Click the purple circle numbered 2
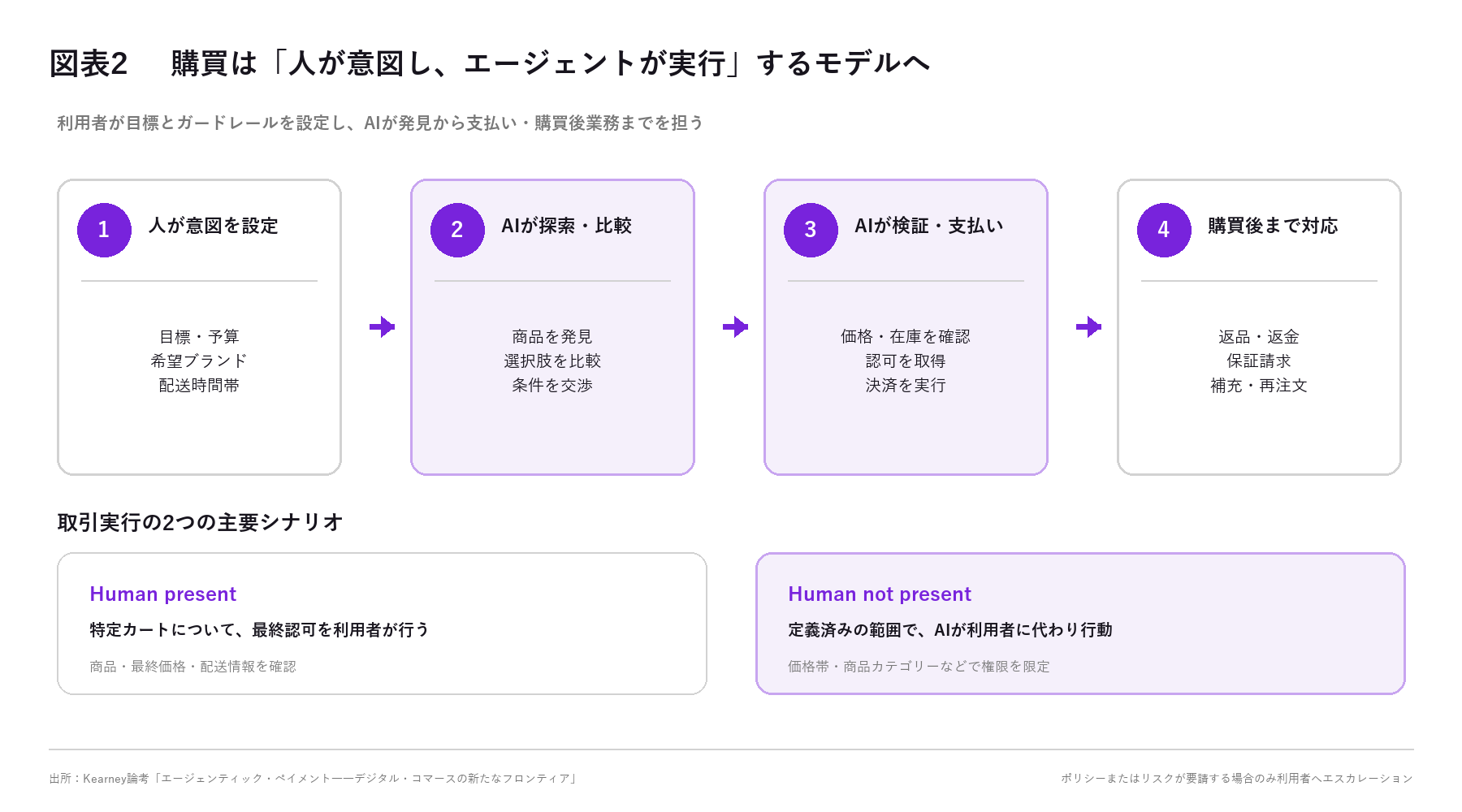This screenshot has width=1462, height=812. coord(457,230)
